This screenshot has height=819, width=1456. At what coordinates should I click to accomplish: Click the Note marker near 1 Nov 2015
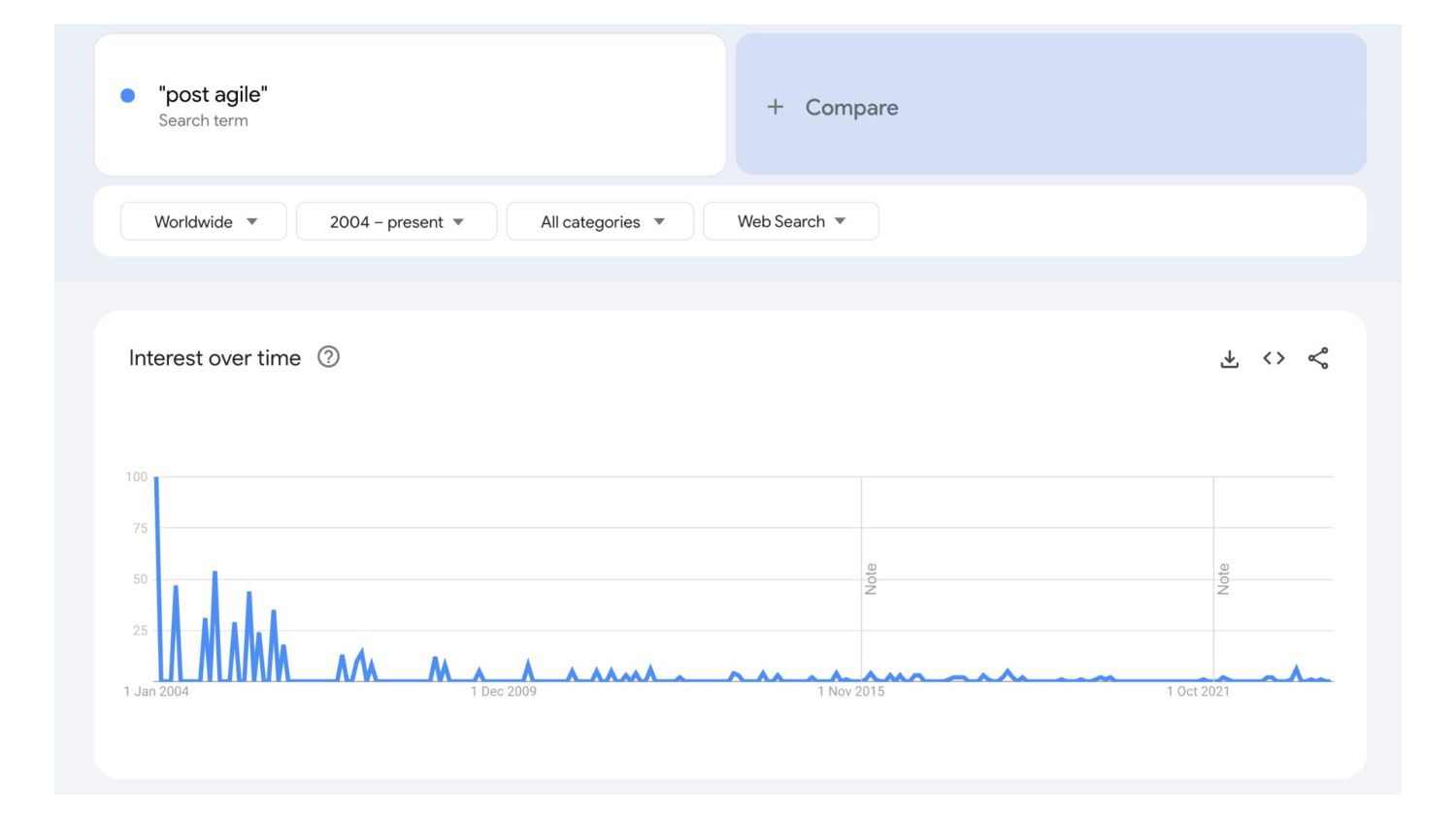[x=871, y=579]
